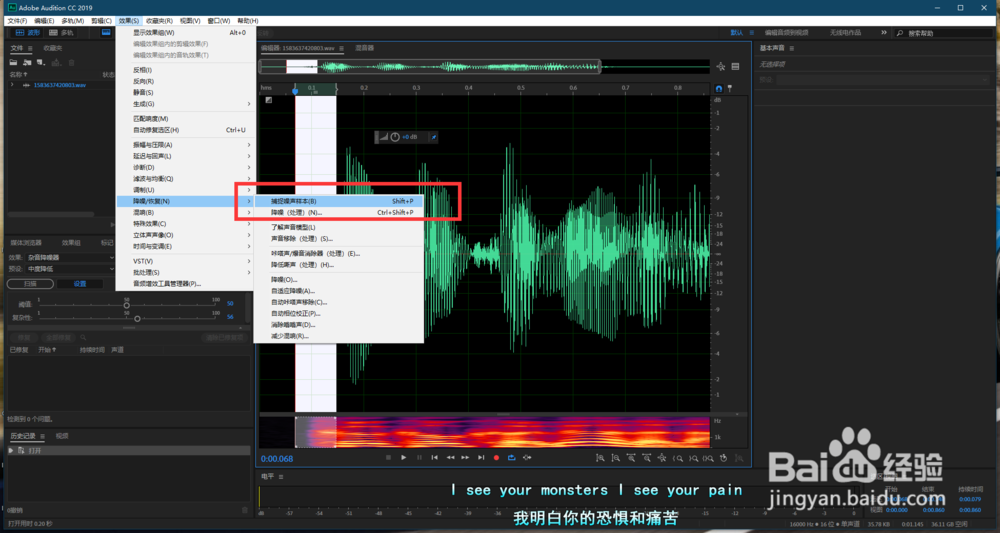The height and width of the screenshot is (533, 1000).
Task: Expand the 特殊效果(C) submenu
Action: click(x=185, y=224)
